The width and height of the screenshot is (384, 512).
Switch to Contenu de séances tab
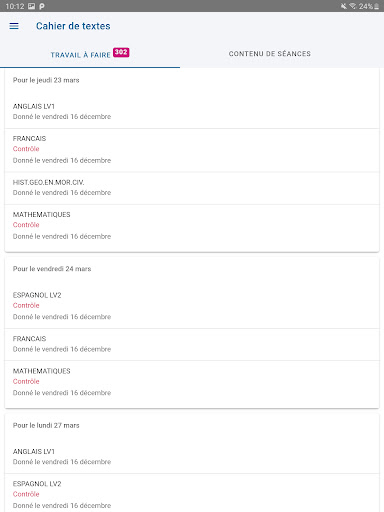tap(270, 54)
